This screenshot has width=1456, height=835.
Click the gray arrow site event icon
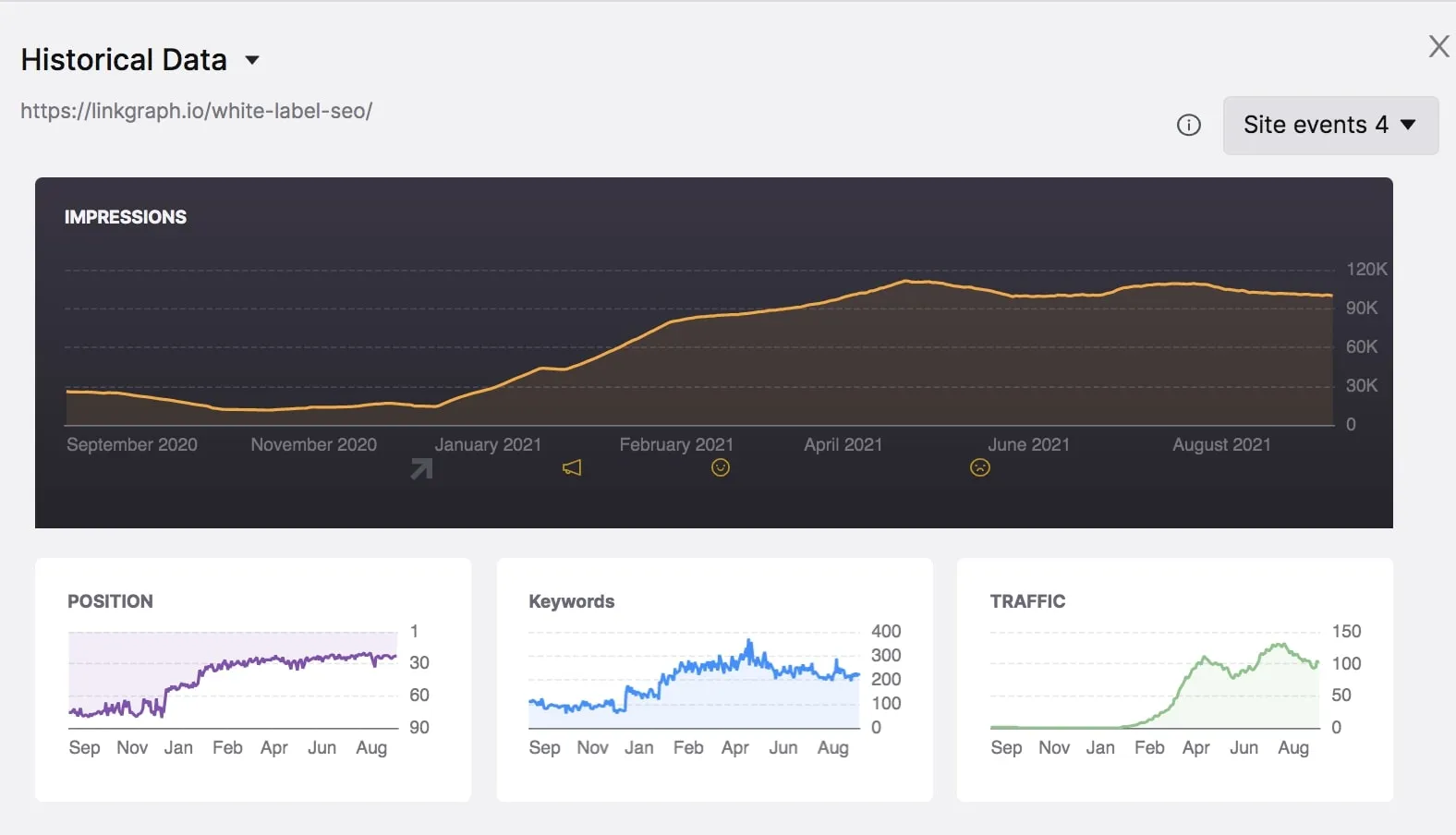click(421, 469)
